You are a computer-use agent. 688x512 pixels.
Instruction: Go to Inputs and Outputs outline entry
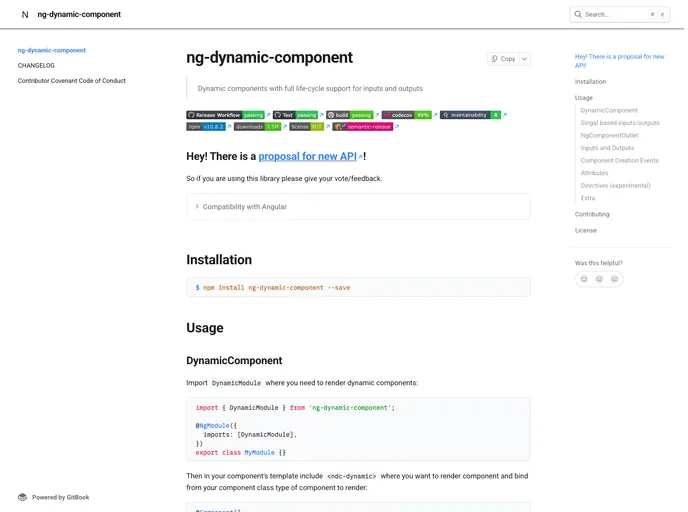(x=607, y=148)
